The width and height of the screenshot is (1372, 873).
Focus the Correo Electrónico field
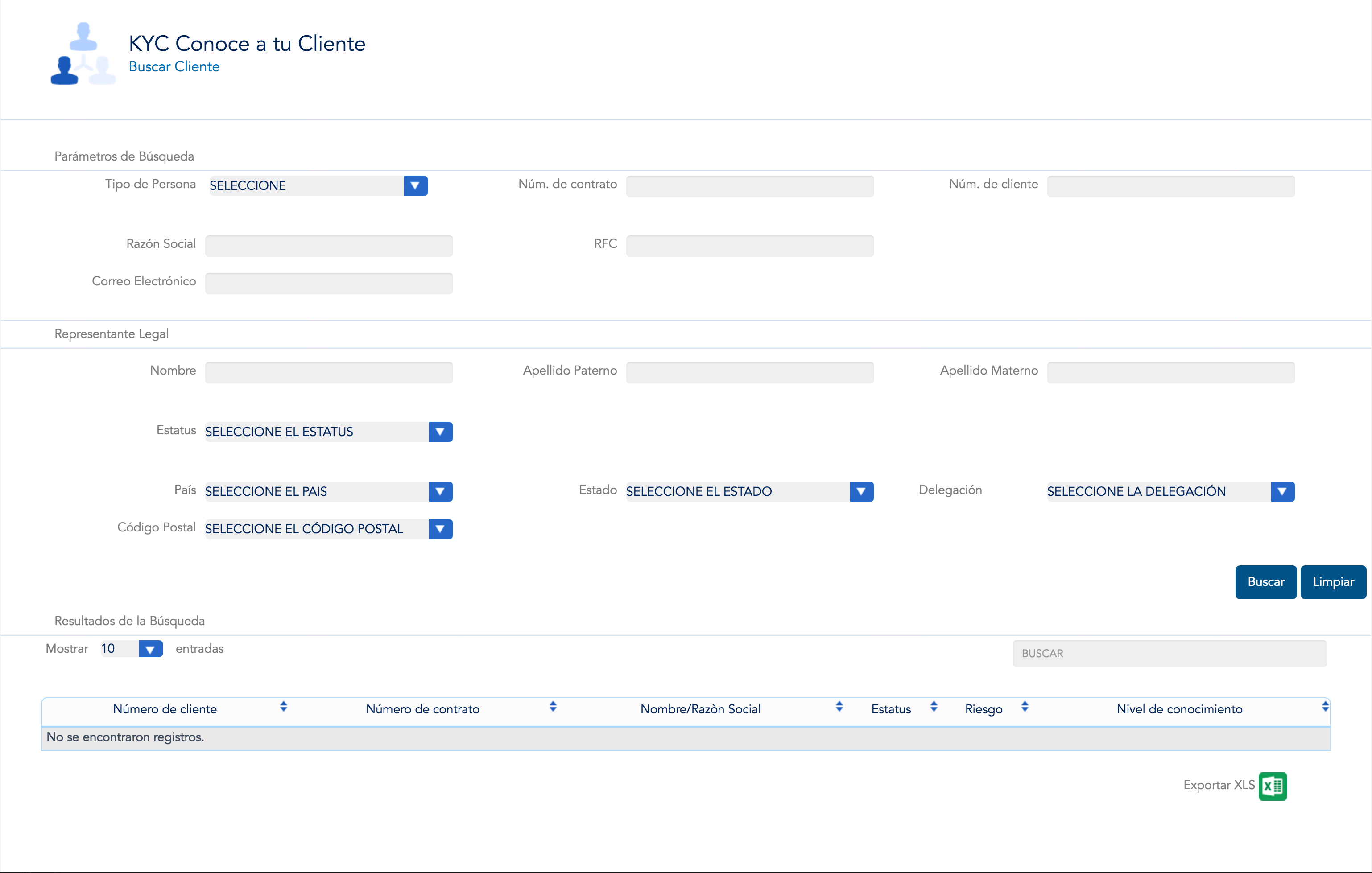[329, 284]
